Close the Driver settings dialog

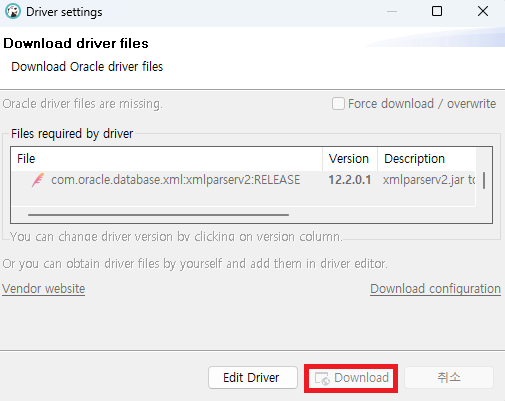[483, 11]
